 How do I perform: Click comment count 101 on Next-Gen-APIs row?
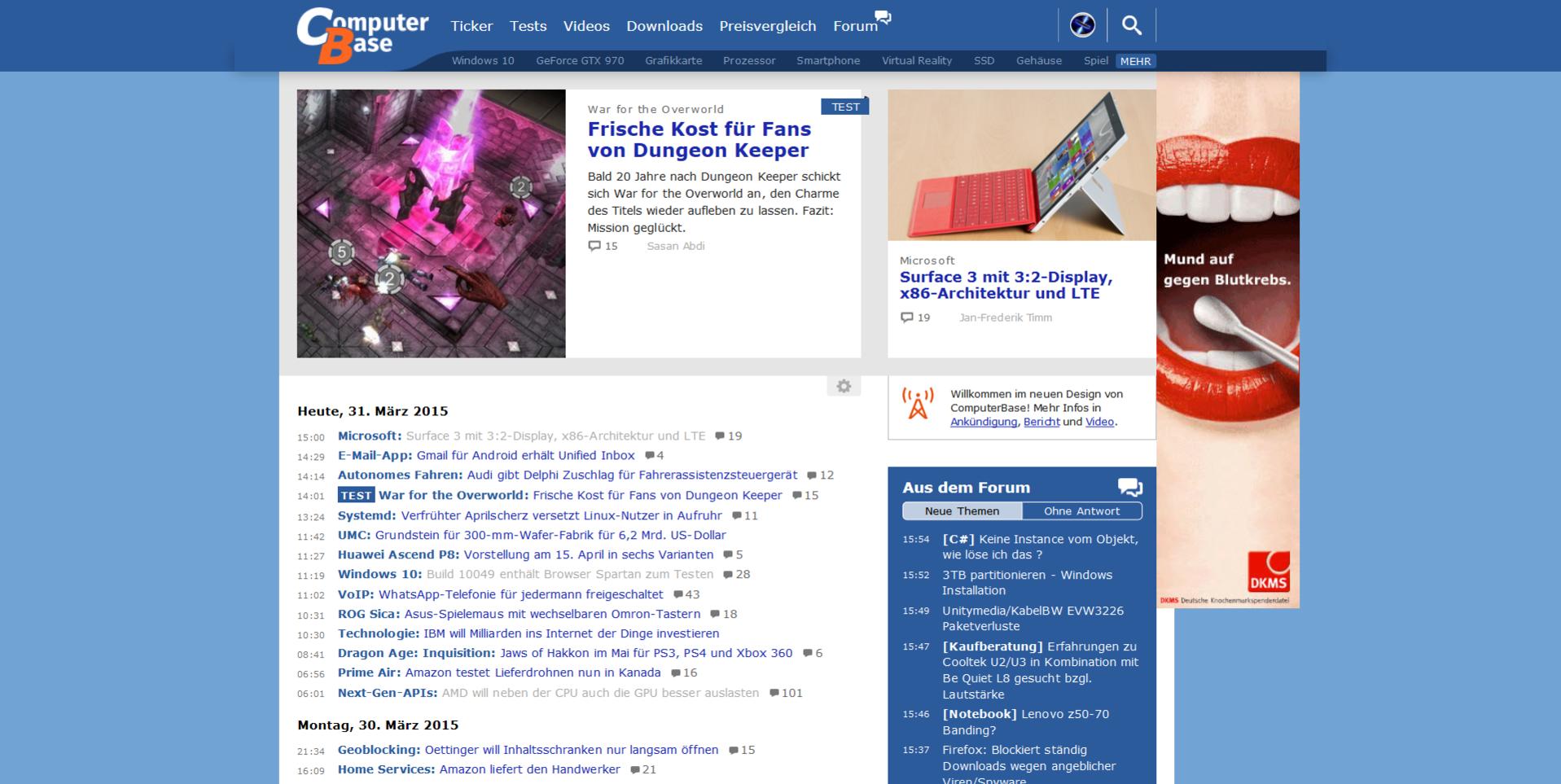(786, 694)
